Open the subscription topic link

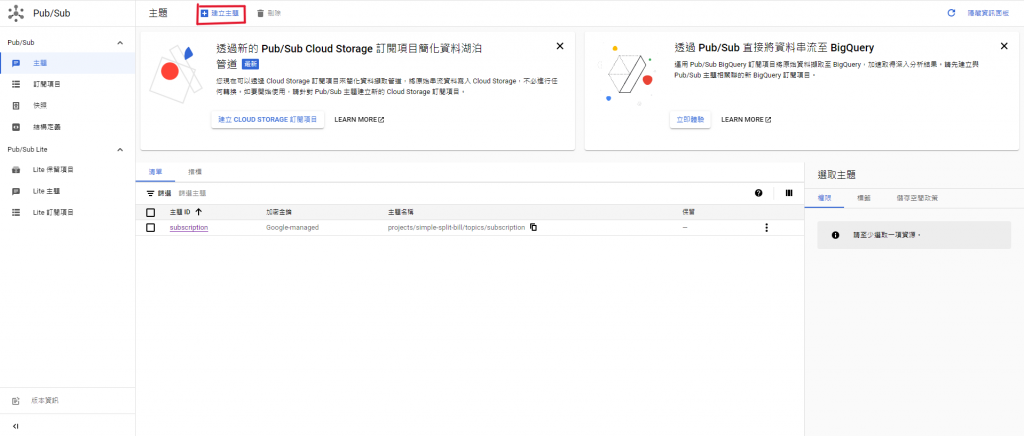[x=189, y=228]
